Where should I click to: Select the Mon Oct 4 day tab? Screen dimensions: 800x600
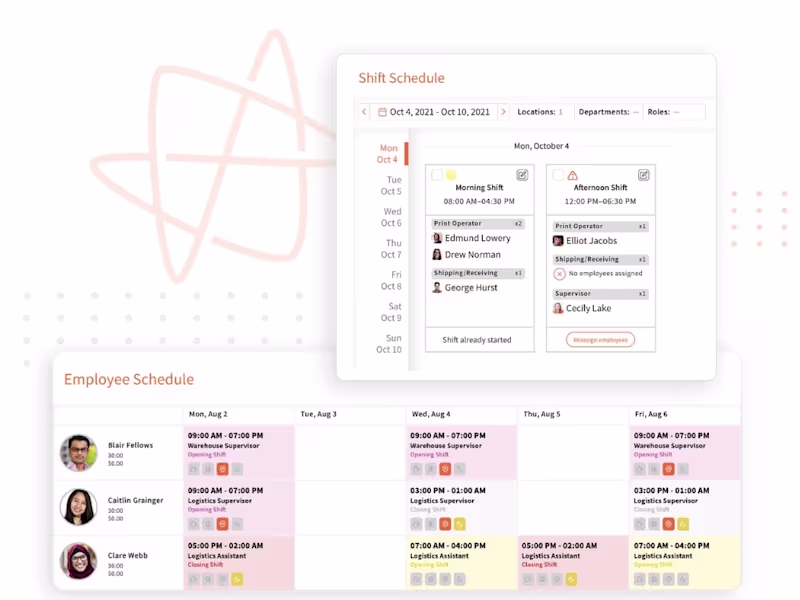pyautogui.click(x=388, y=154)
